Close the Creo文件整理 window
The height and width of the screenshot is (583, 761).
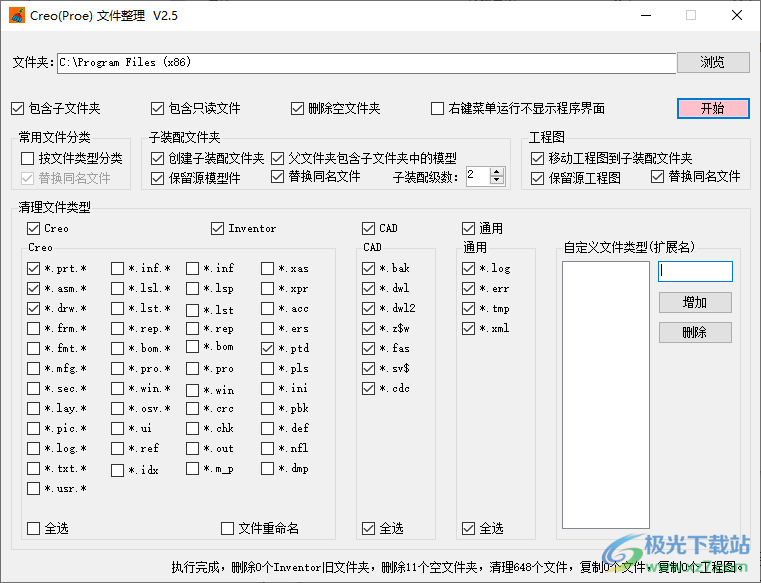737,16
